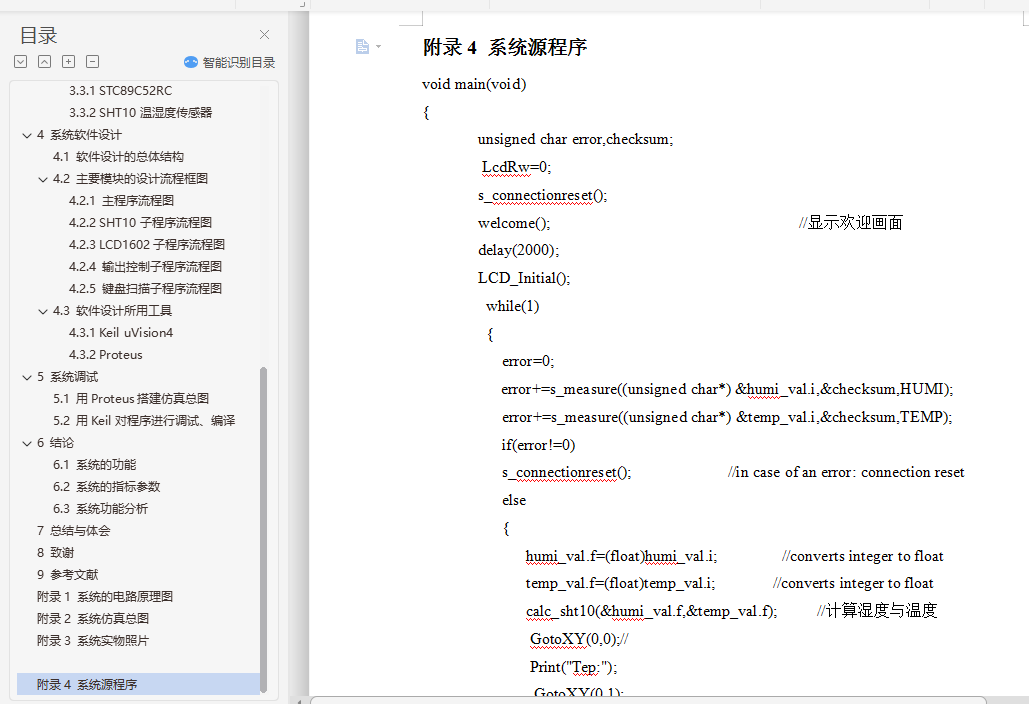Go to 3.3.1 STC89C52RC heading

coord(121,91)
